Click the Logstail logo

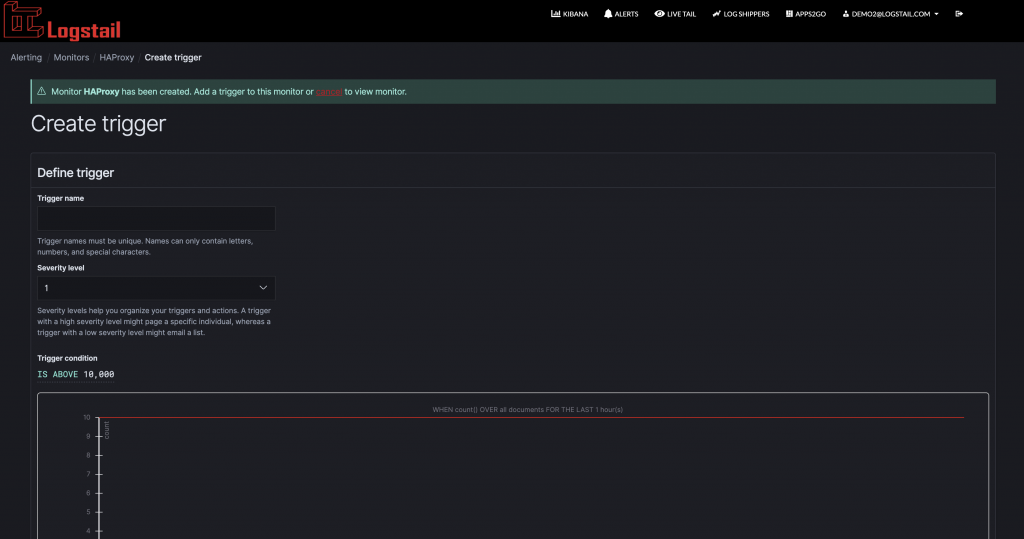coord(62,22)
